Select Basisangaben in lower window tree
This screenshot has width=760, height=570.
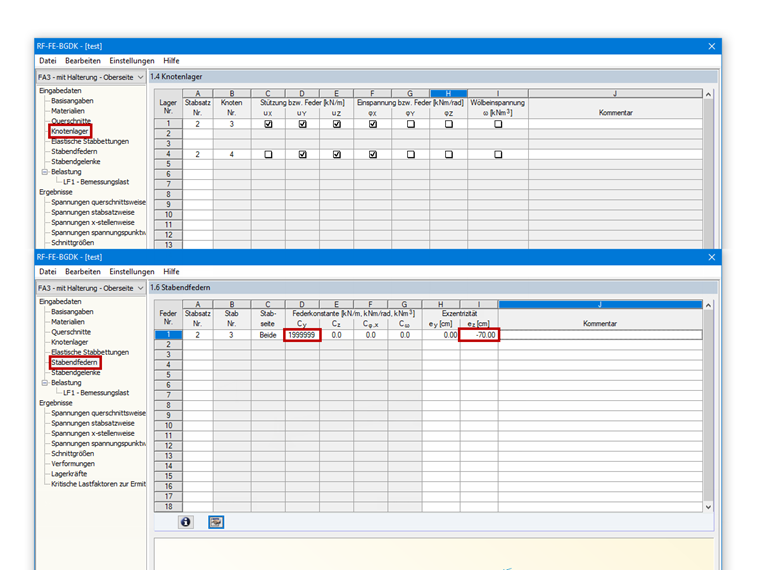72,312
